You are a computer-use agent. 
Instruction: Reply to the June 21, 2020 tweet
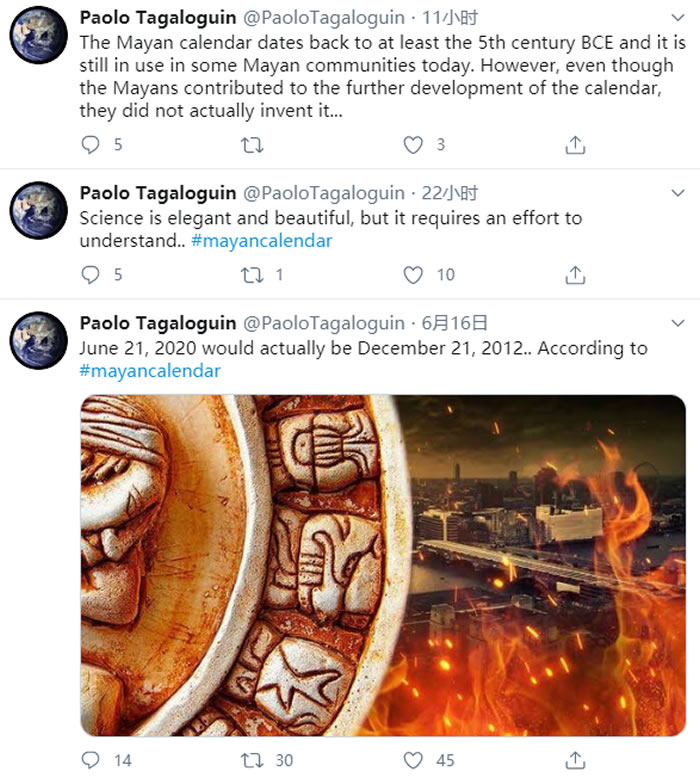[x=91, y=760]
